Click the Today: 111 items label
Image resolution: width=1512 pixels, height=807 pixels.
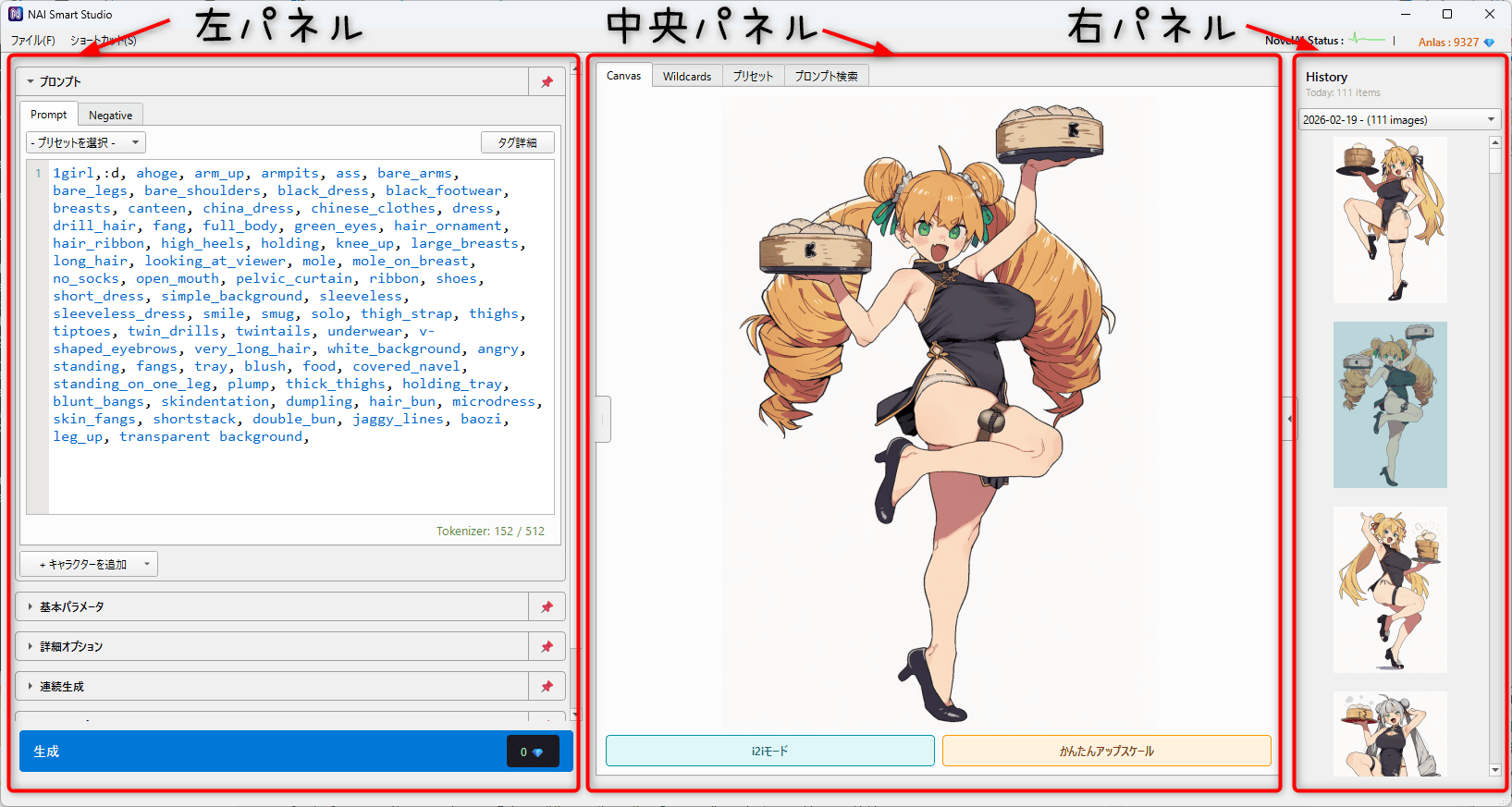pos(1343,92)
